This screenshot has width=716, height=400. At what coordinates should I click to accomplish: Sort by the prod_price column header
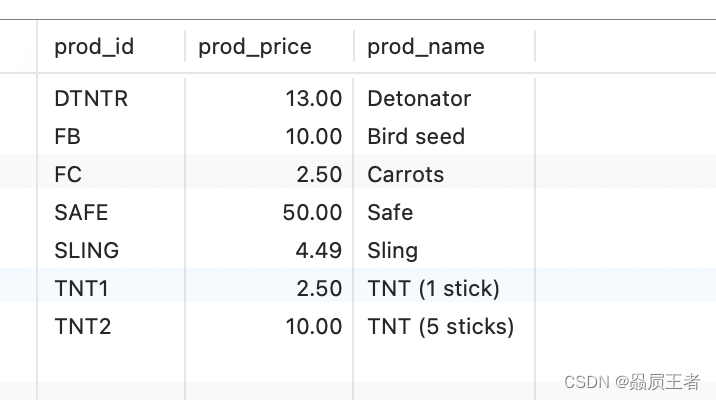255,47
